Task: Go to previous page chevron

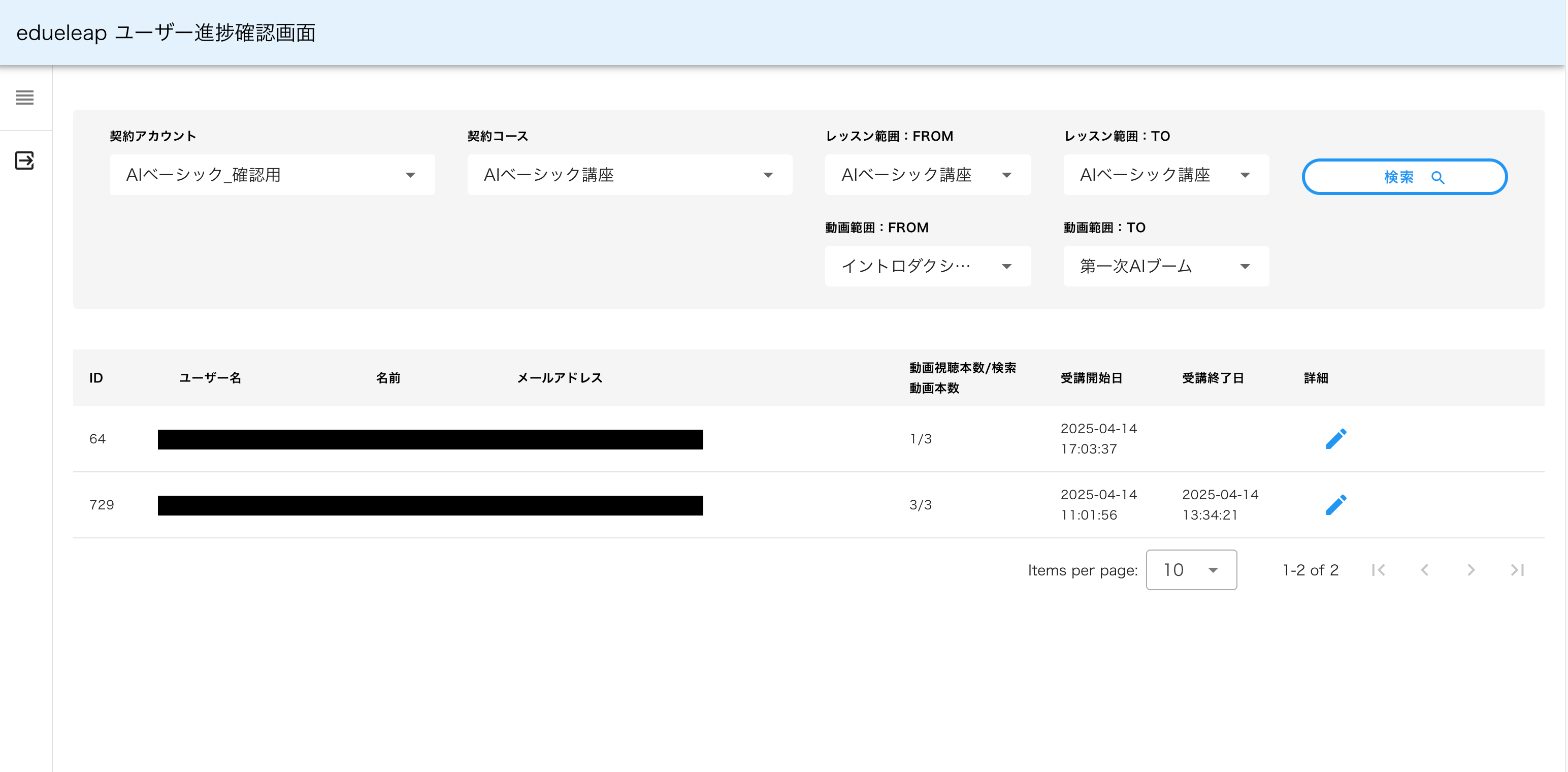Action: (x=1425, y=570)
